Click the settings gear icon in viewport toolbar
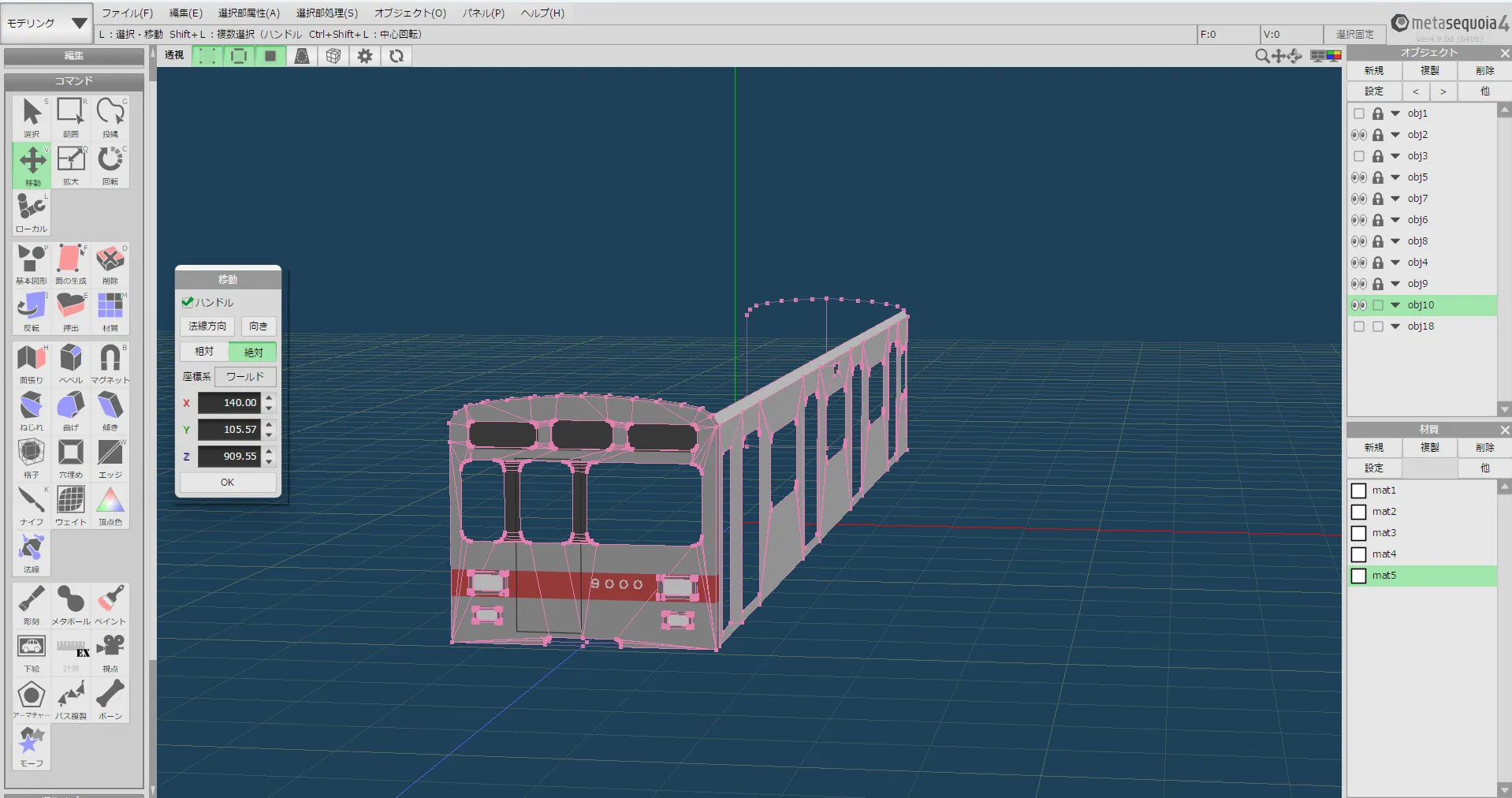1512x798 pixels. click(x=365, y=56)
